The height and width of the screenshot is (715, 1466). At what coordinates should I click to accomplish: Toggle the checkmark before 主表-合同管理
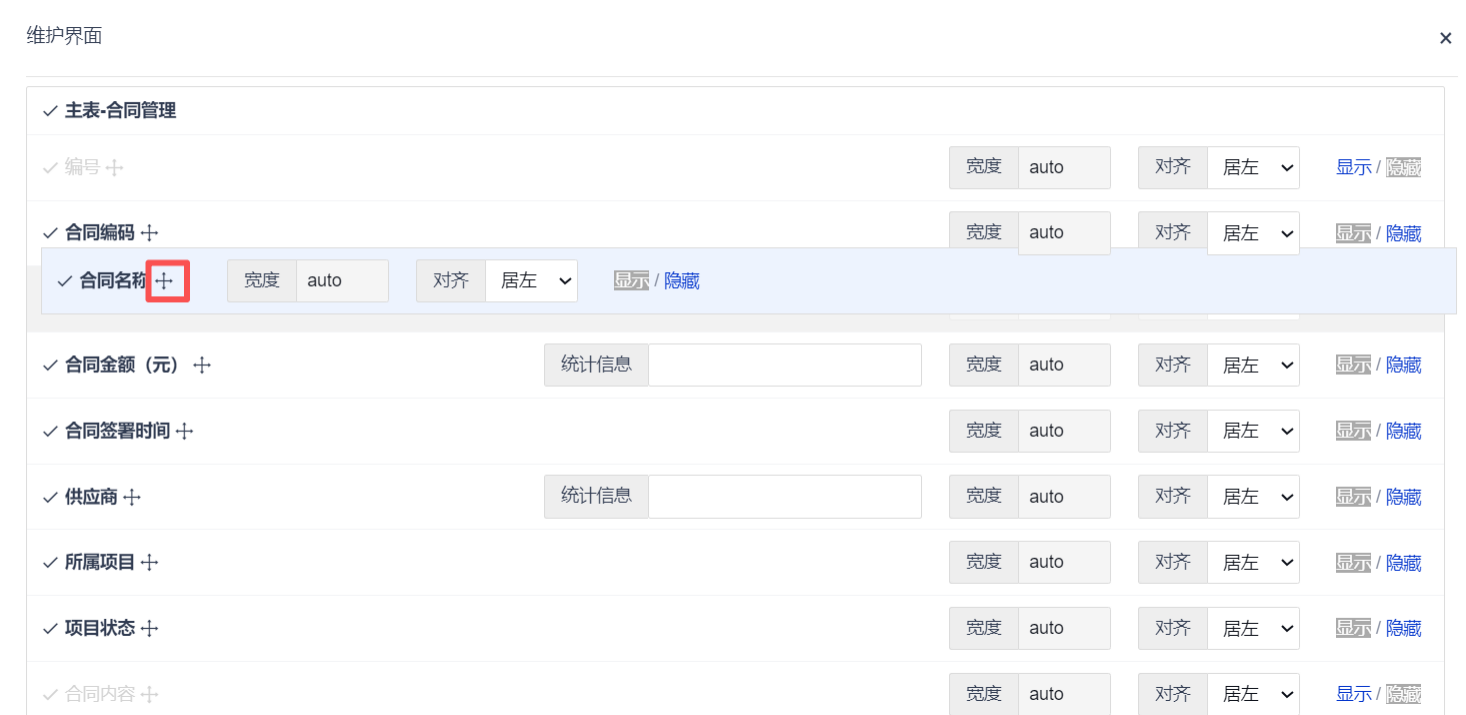(x=48, y=111)
